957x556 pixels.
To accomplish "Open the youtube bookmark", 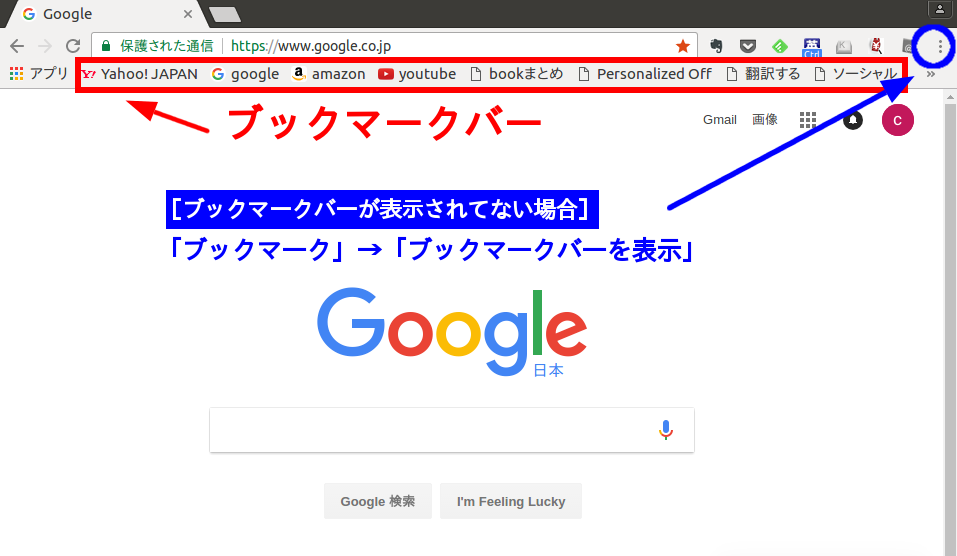I will coord(417,74).
